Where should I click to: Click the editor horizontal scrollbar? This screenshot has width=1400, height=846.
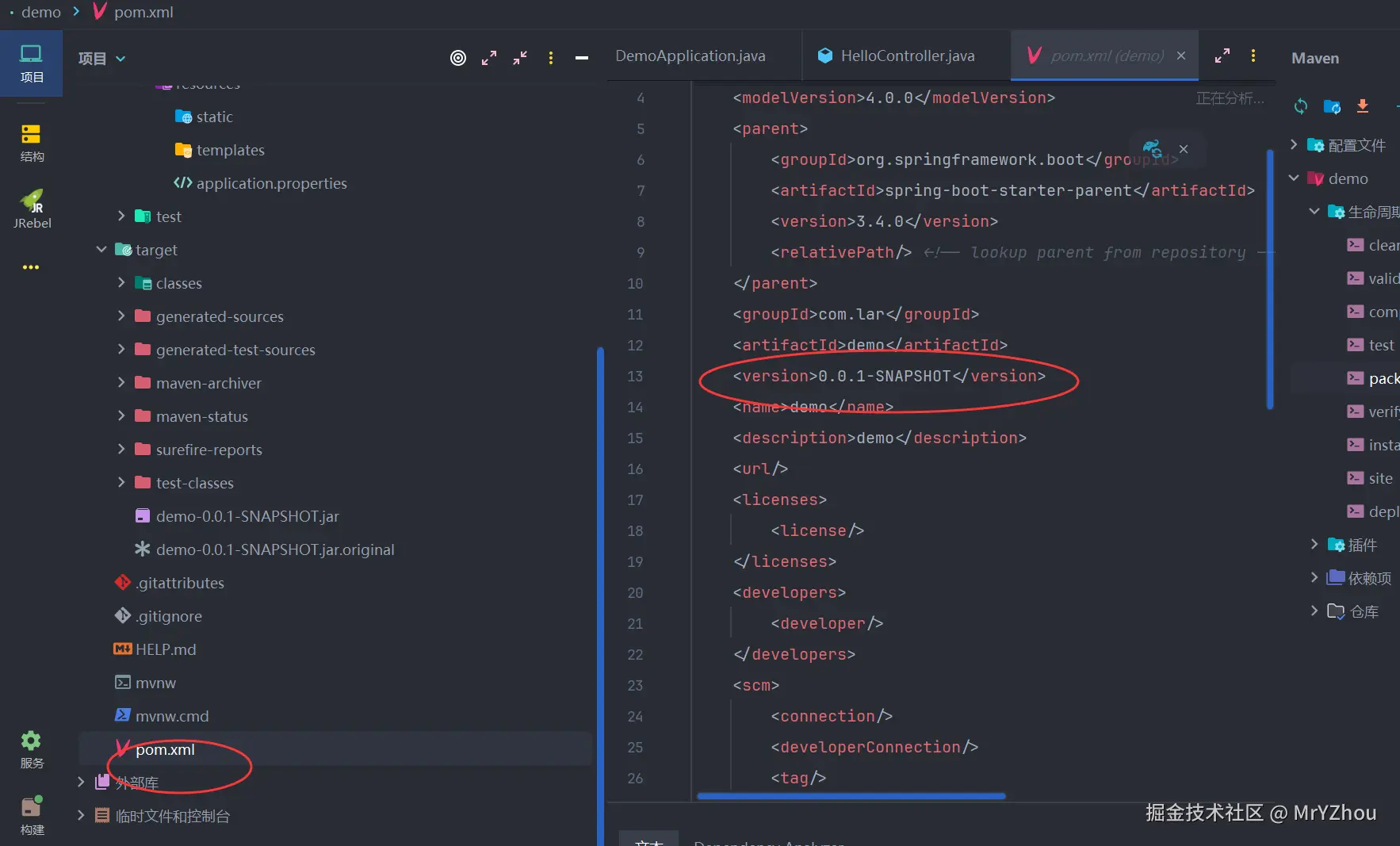[x=851, y=795]
